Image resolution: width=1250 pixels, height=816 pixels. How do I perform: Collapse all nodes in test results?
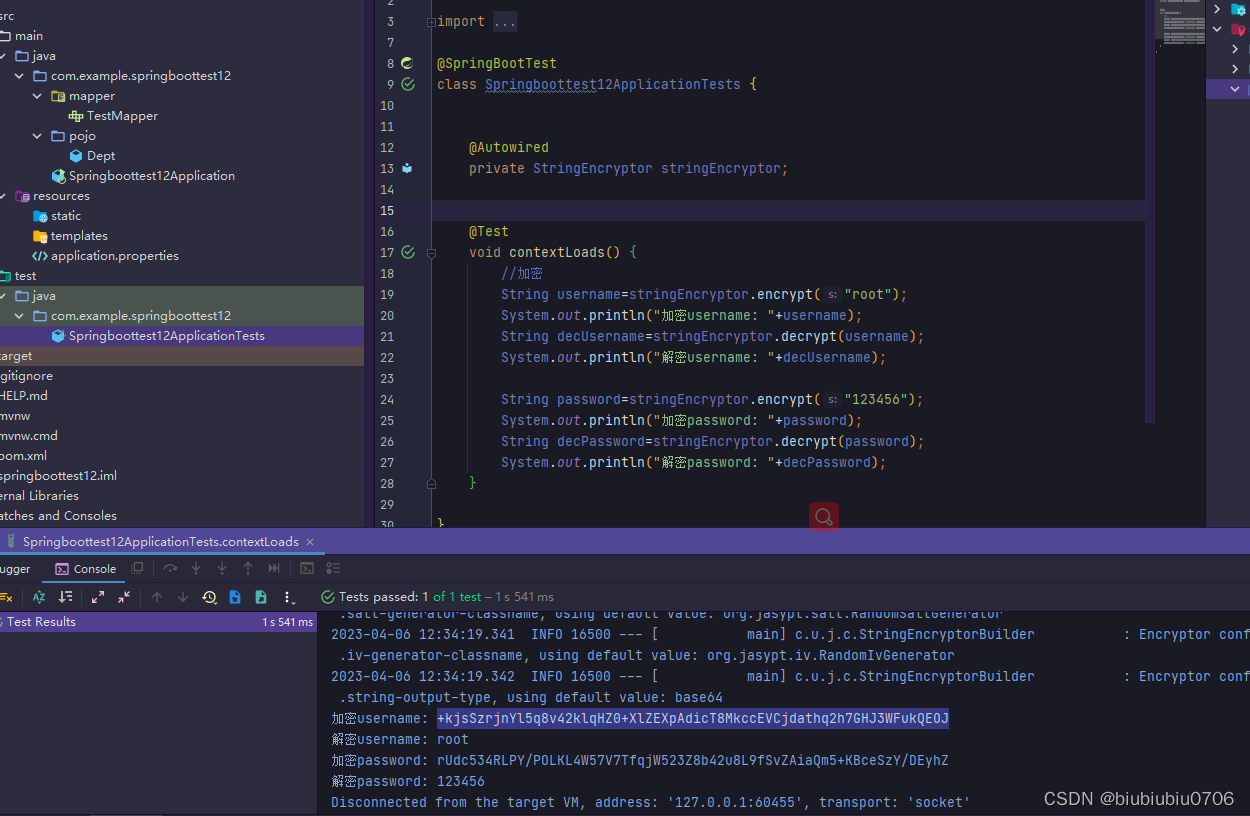pos(123,597)
